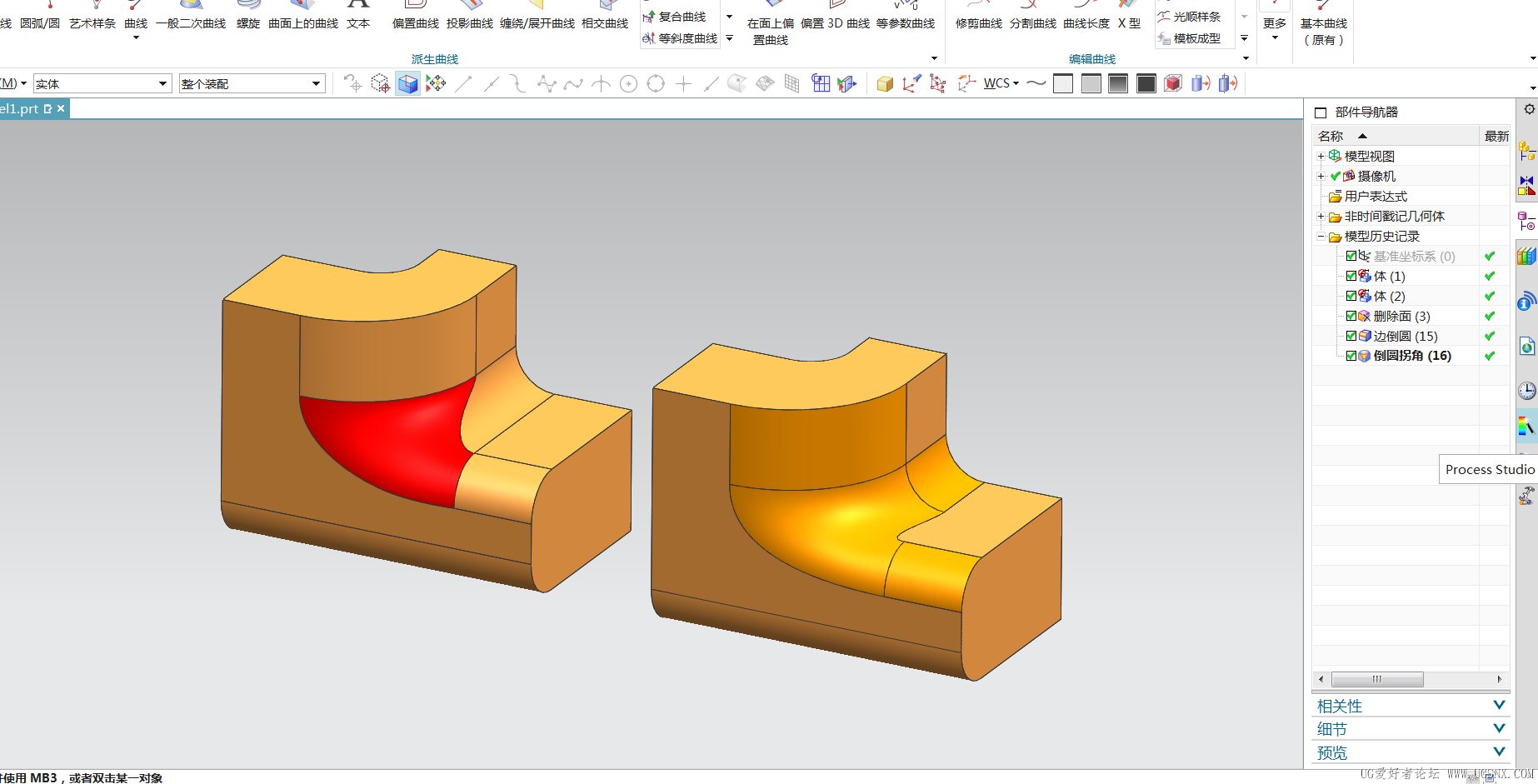
Task: Click the 复合曲线 ribbon command
Action: [x=674, y=16]
